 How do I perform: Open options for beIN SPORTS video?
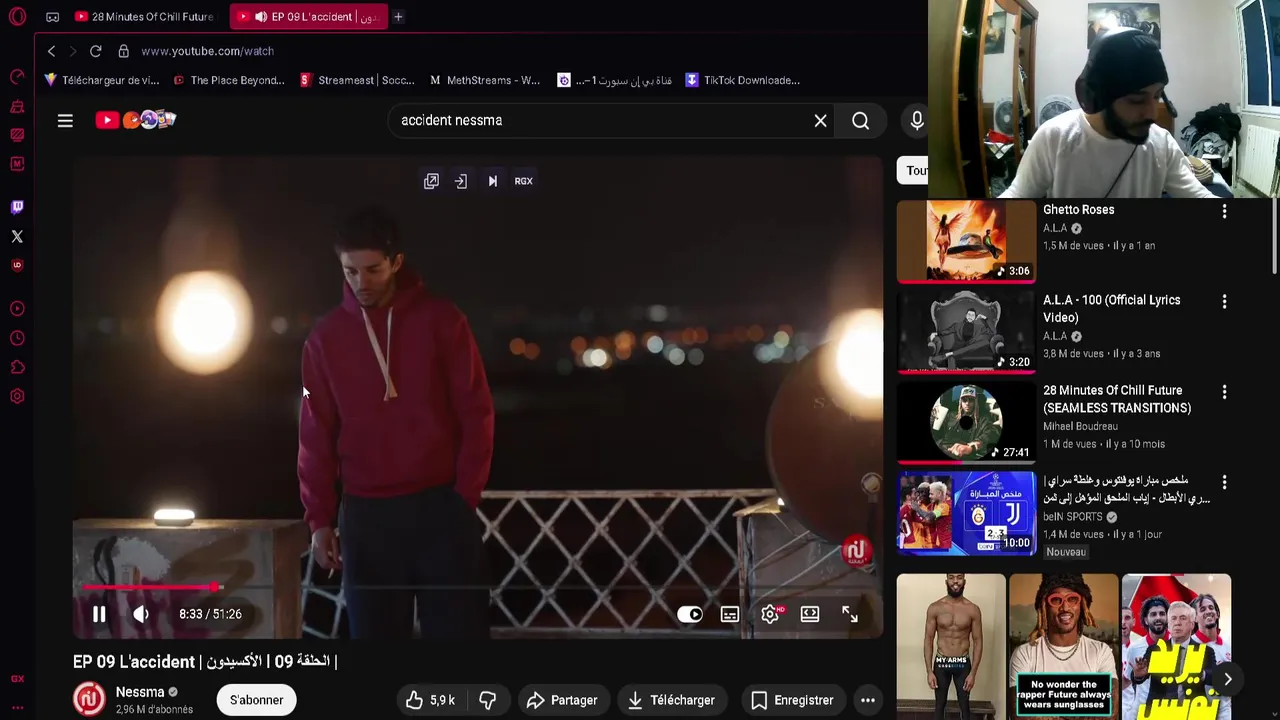pyautogui.click(x=1224, y=482)
